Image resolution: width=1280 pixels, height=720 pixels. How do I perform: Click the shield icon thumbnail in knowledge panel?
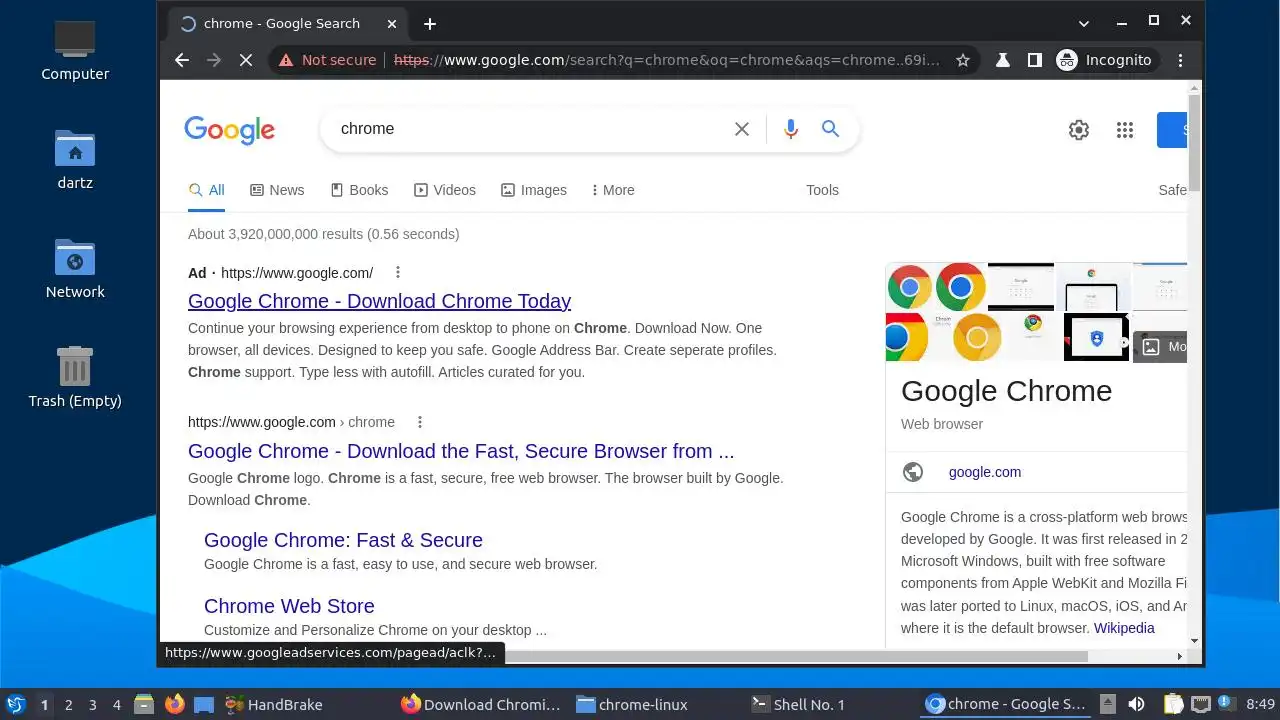pos(1097,338)
